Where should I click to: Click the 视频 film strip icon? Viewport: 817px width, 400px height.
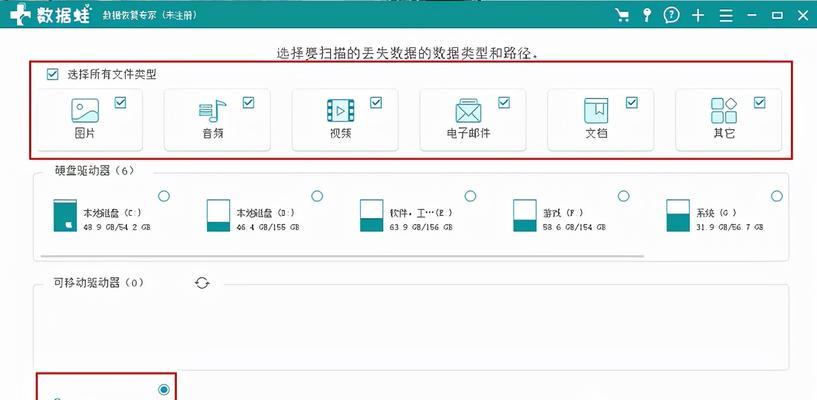point(340,110)
